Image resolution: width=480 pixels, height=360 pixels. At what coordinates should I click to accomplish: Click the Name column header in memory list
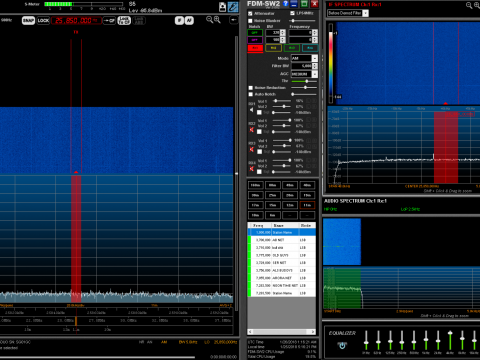point(285,225)
